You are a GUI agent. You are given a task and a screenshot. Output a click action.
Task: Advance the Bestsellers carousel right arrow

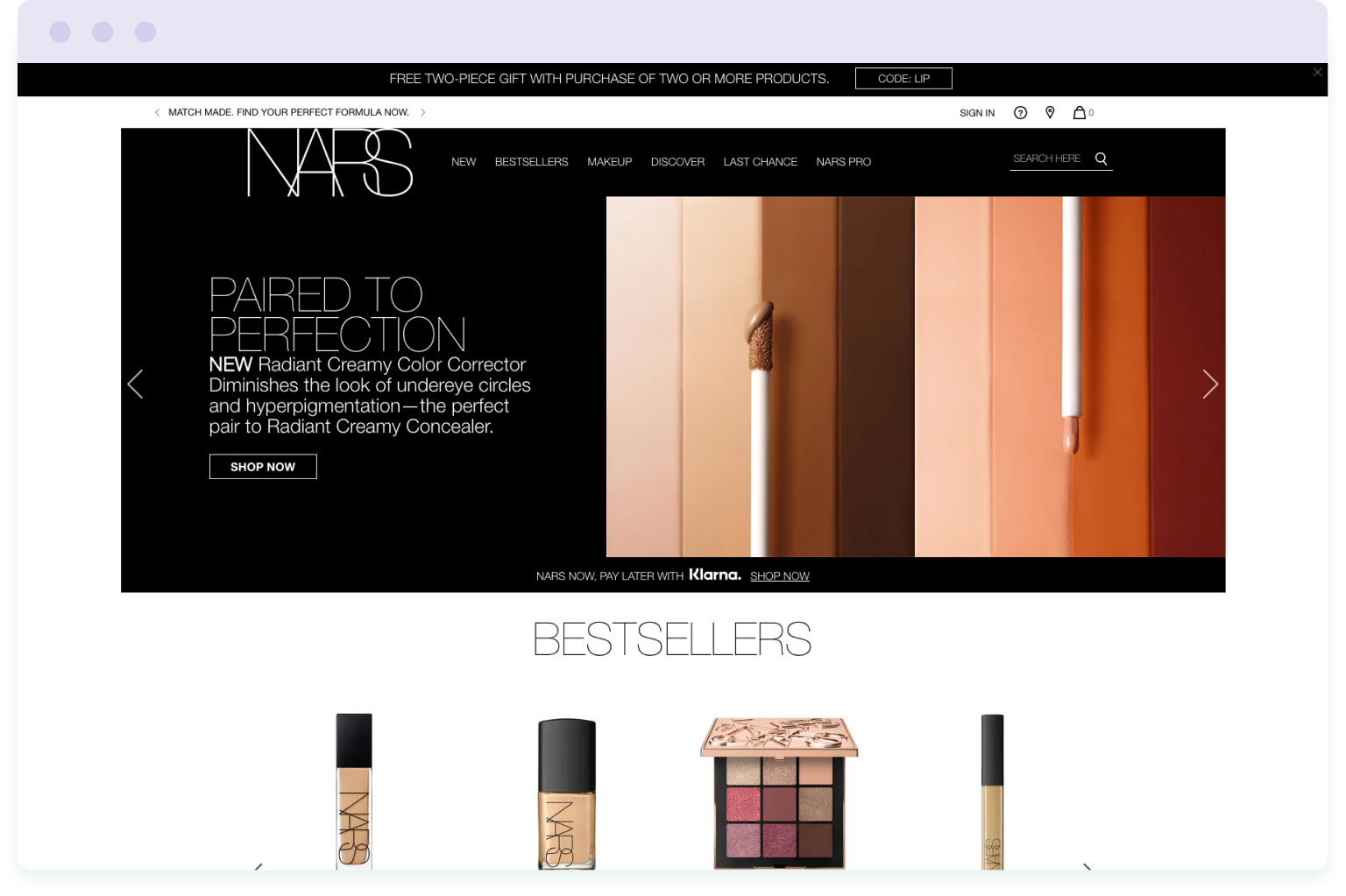tap(1087, 868)
